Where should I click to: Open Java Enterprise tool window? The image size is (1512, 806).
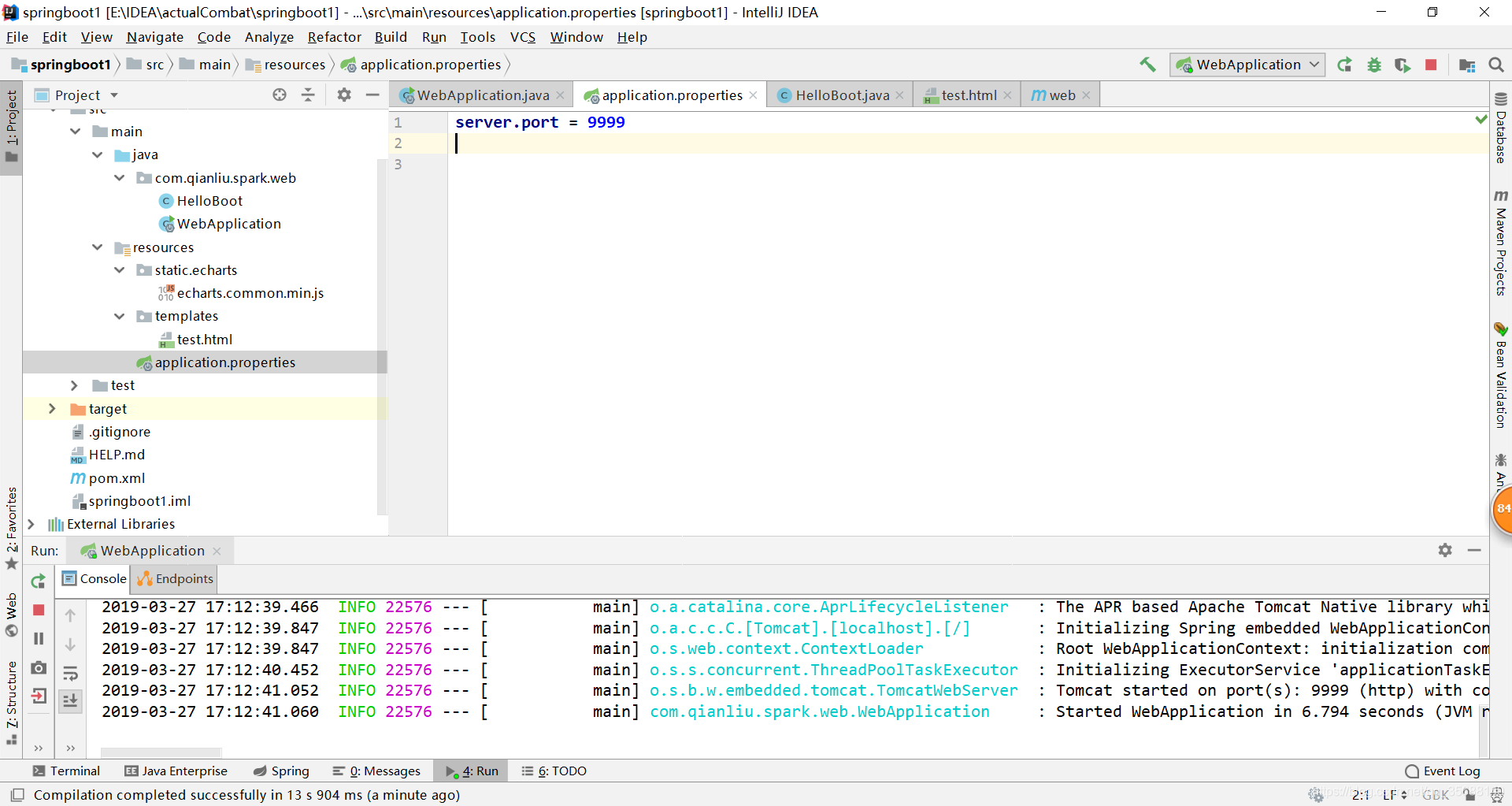176,771
